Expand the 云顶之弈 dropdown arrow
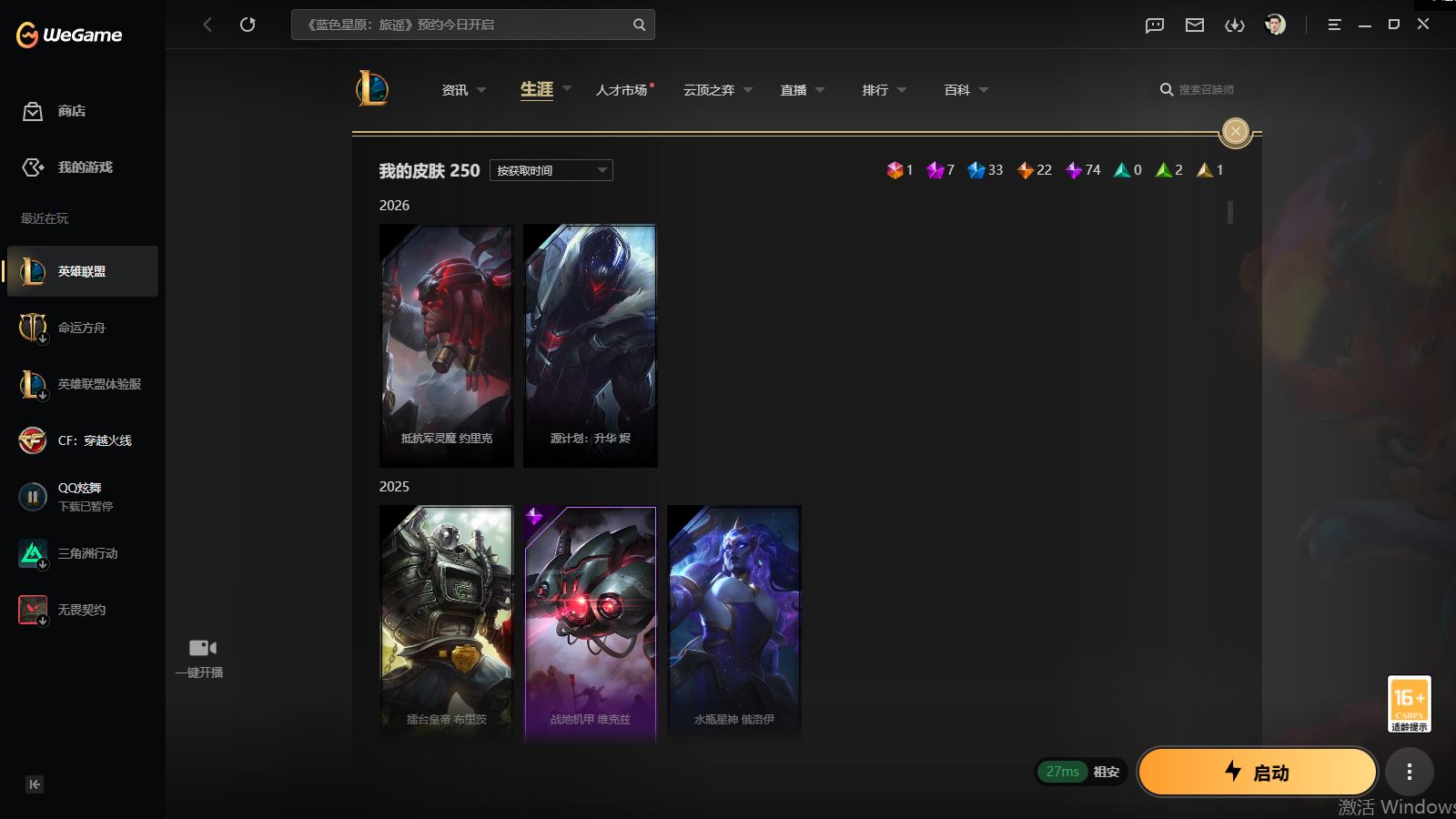This screenshot has height=819, width=1456. coord(748,90)
